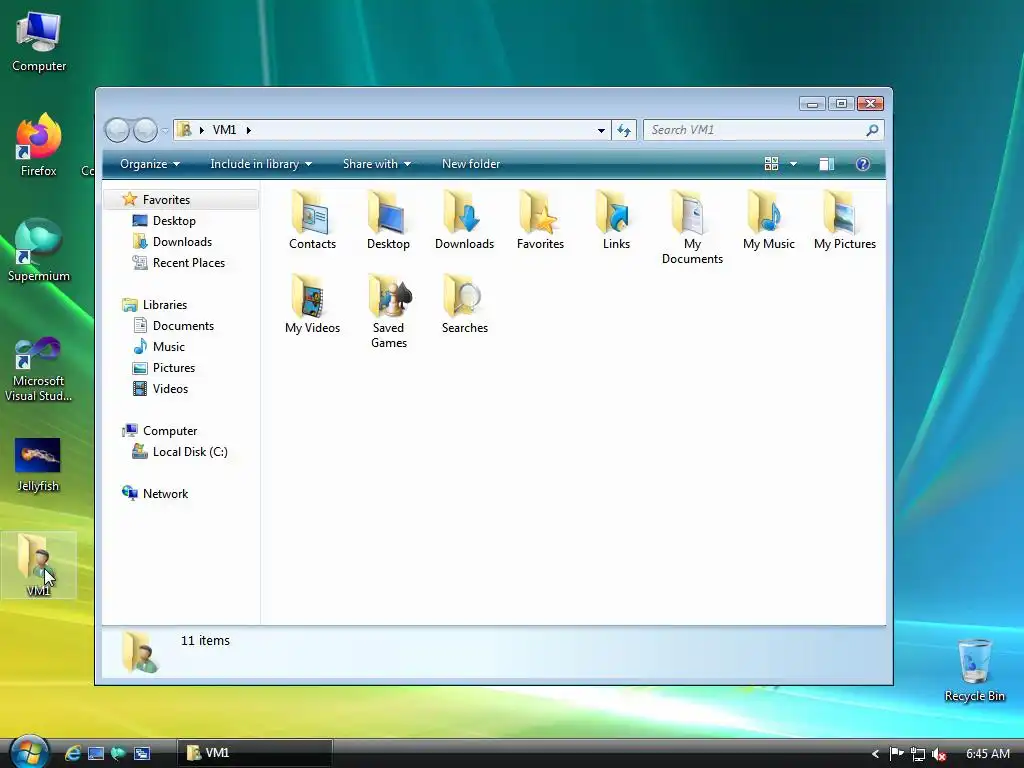The image size is (1024, 768).
Task: Open the My Documents folder
Action: pos(692,228)
